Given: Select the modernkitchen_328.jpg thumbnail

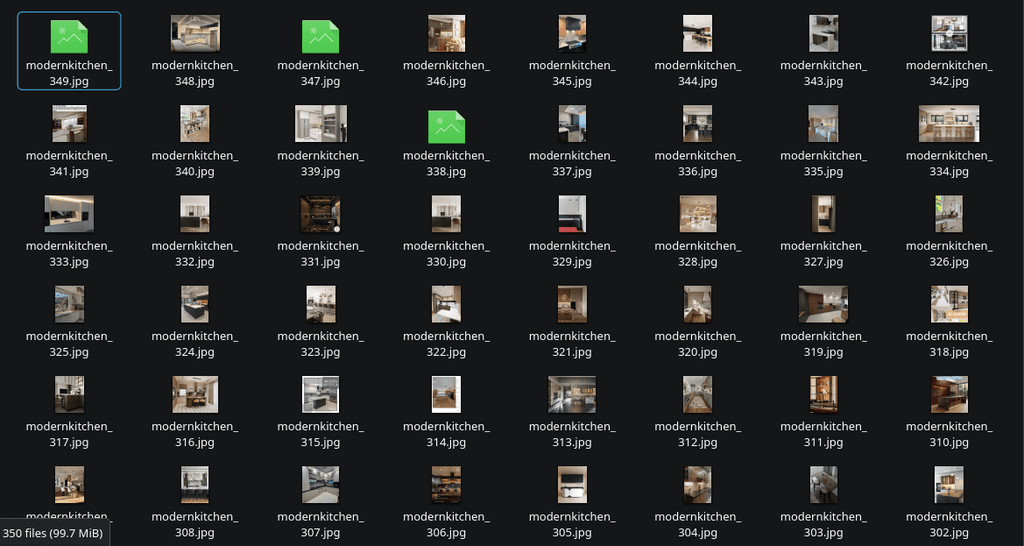Looking at the screenshot, I should 697,214.
